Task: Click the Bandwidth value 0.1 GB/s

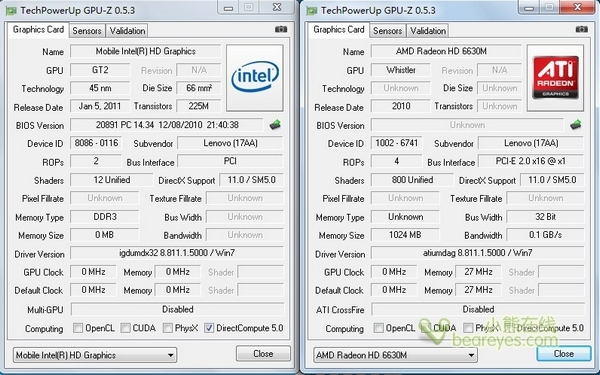Action: [x=545, y=235]
